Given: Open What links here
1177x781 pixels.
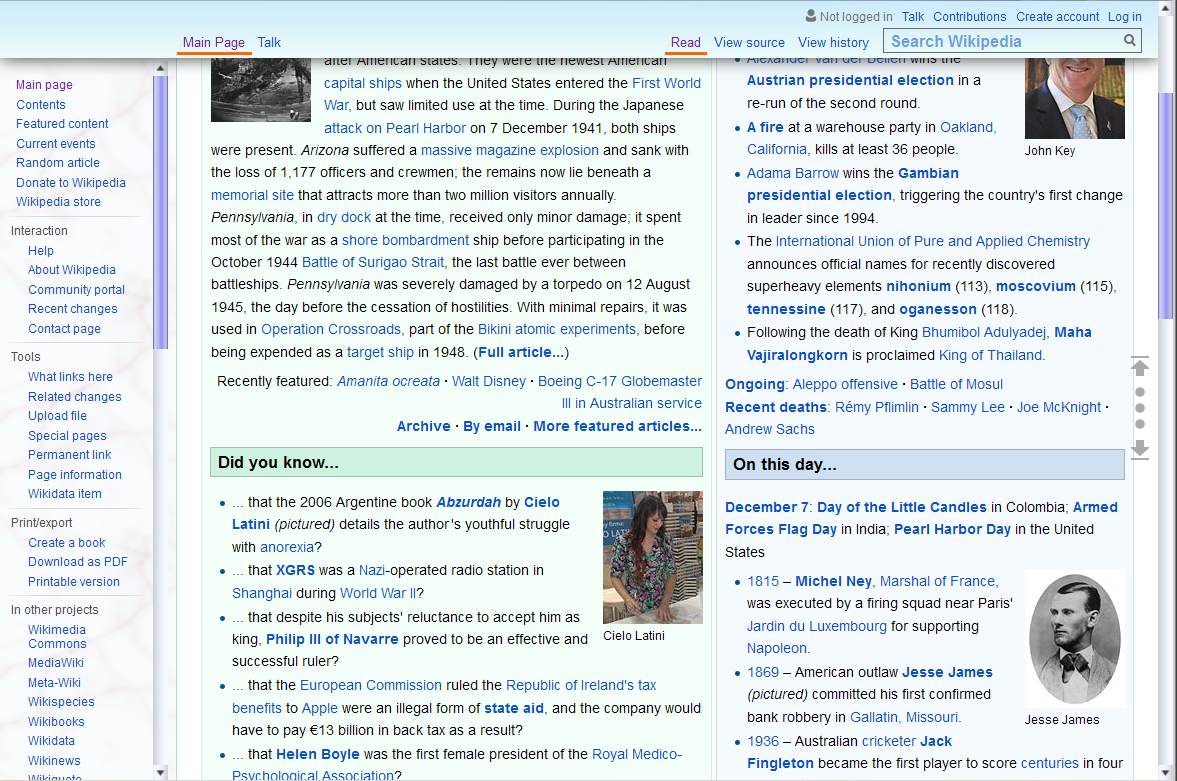Looking at the screenshot, I should click(x=71, y=377).
